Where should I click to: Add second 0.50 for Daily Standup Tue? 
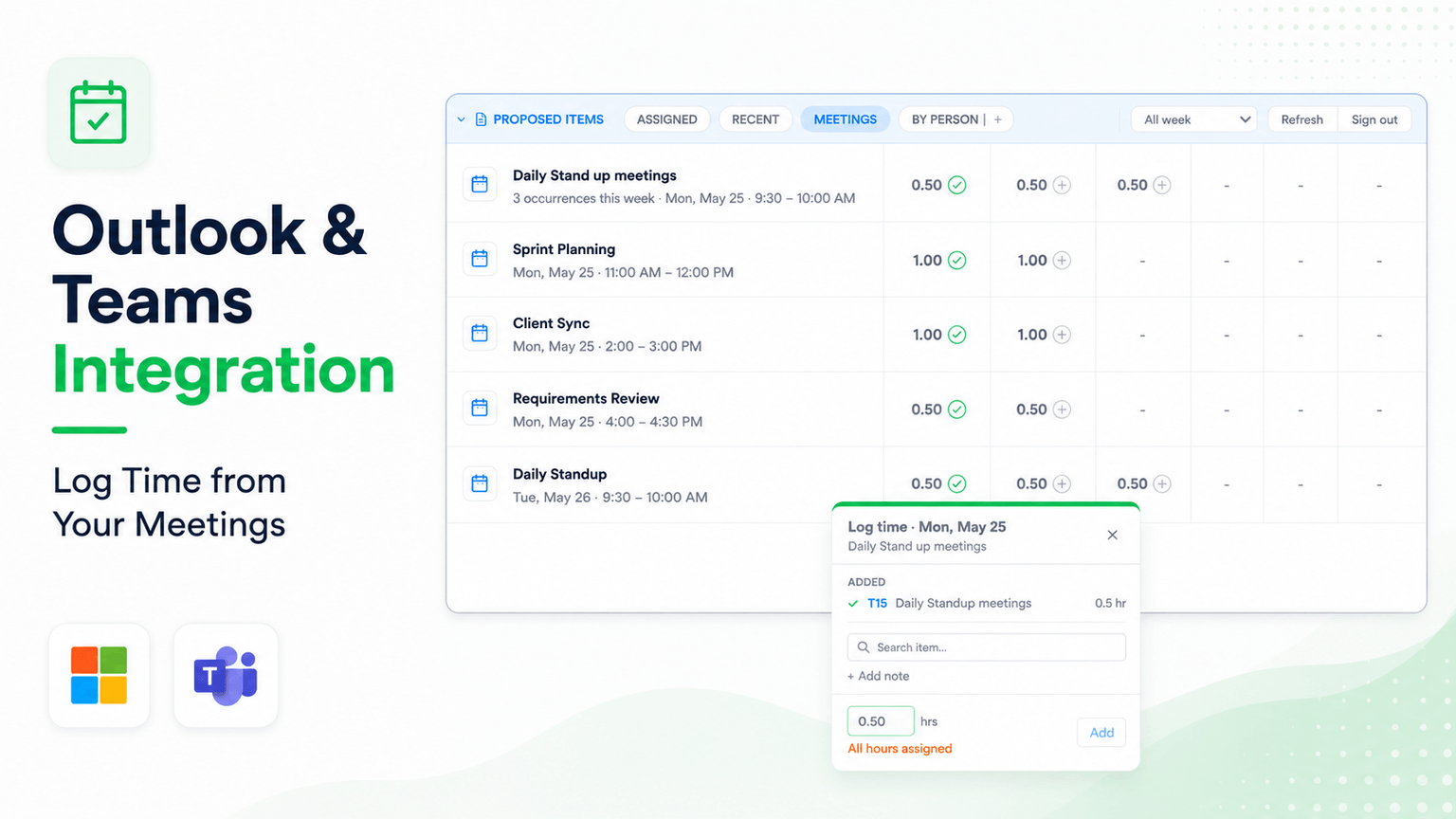pos(1062,483)
